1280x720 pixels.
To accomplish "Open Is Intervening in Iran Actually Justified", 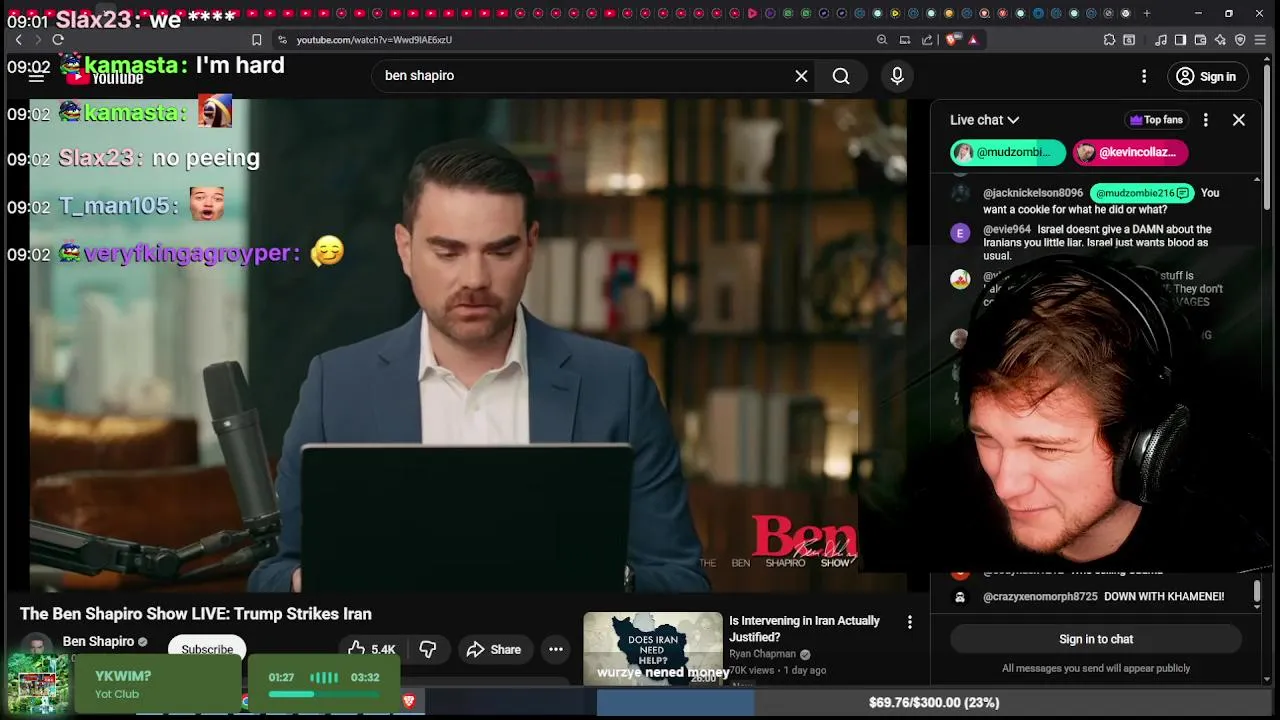I will (x=804, y=629).
